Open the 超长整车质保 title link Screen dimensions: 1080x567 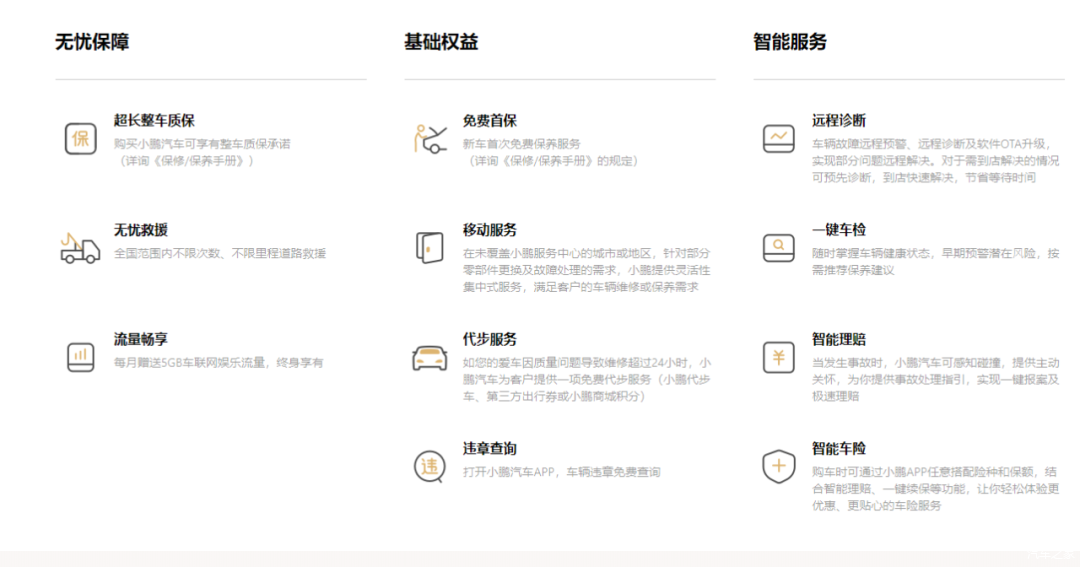point(154,121)
